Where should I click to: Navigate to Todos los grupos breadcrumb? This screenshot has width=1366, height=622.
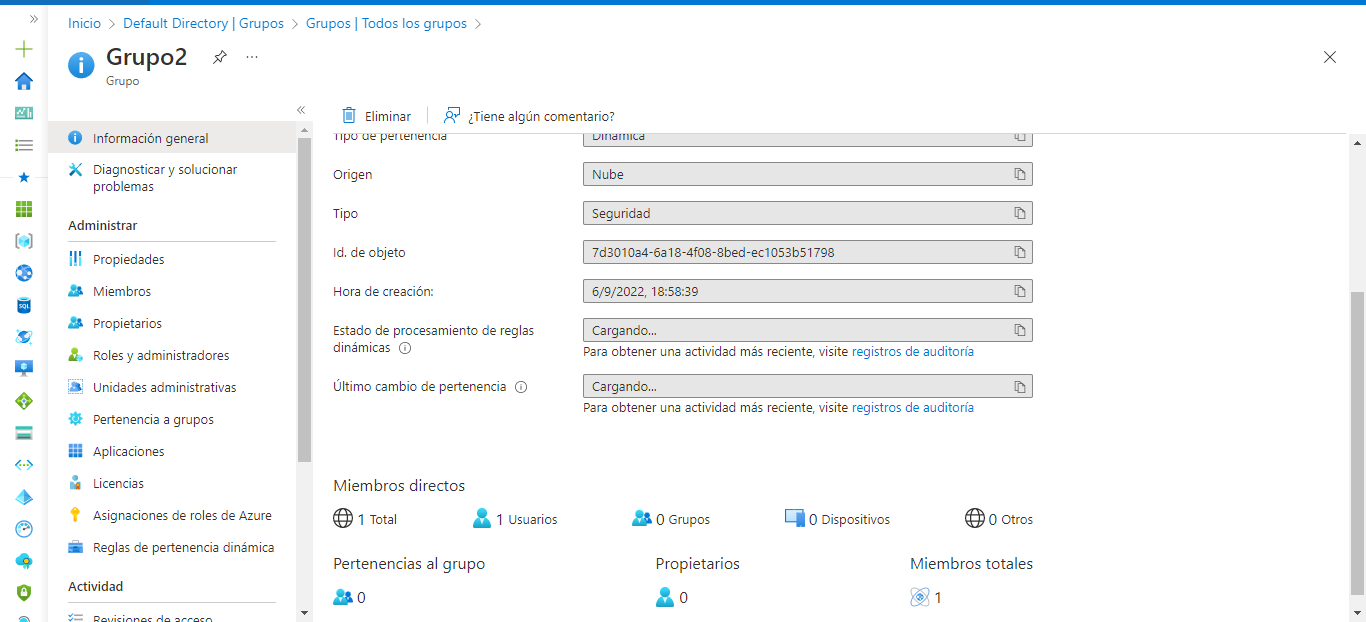(385, 23)
